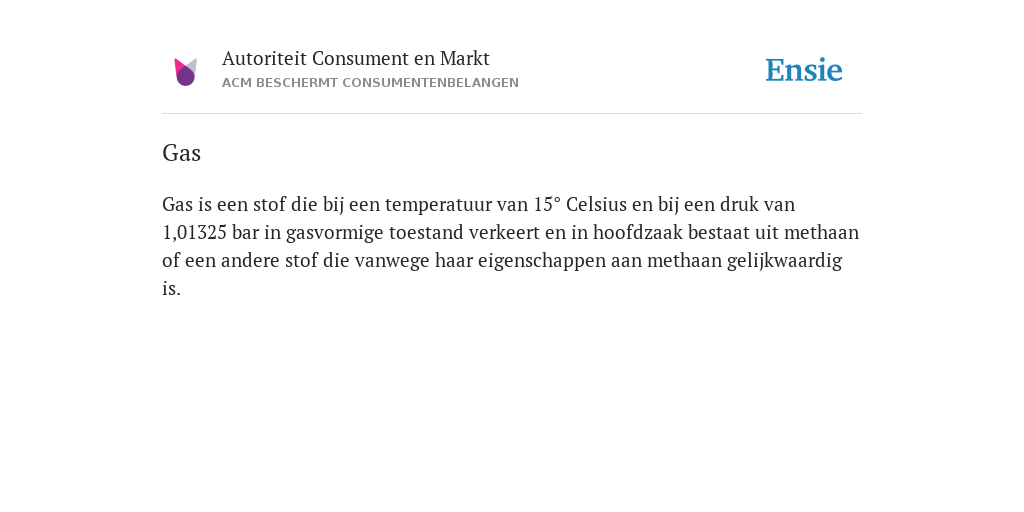Open the Autoriteit Consument en Markt title
1024x512 pixels.
pos(355,58)
